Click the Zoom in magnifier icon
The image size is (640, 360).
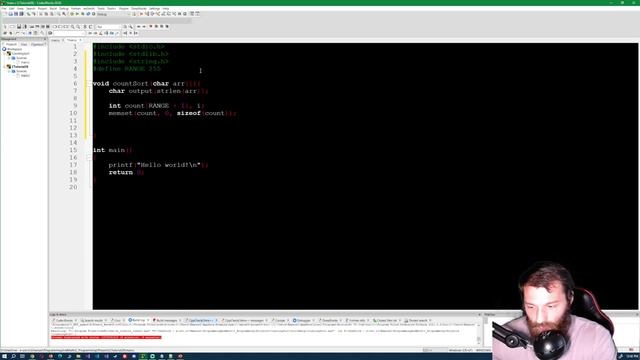click(72, 27)
